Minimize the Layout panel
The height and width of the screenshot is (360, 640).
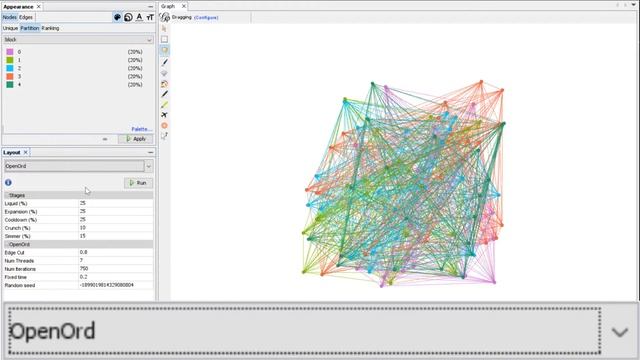(150, 152)
